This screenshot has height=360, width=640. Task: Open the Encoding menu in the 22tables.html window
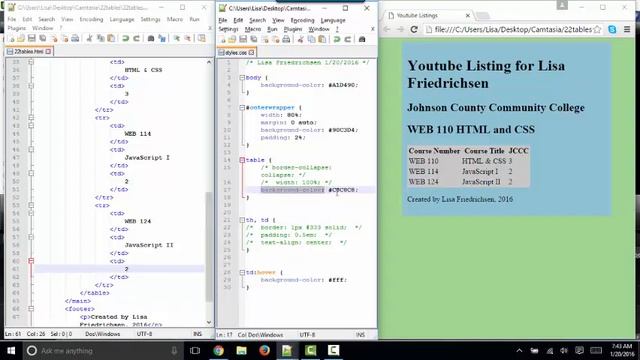tap(91, 19)
